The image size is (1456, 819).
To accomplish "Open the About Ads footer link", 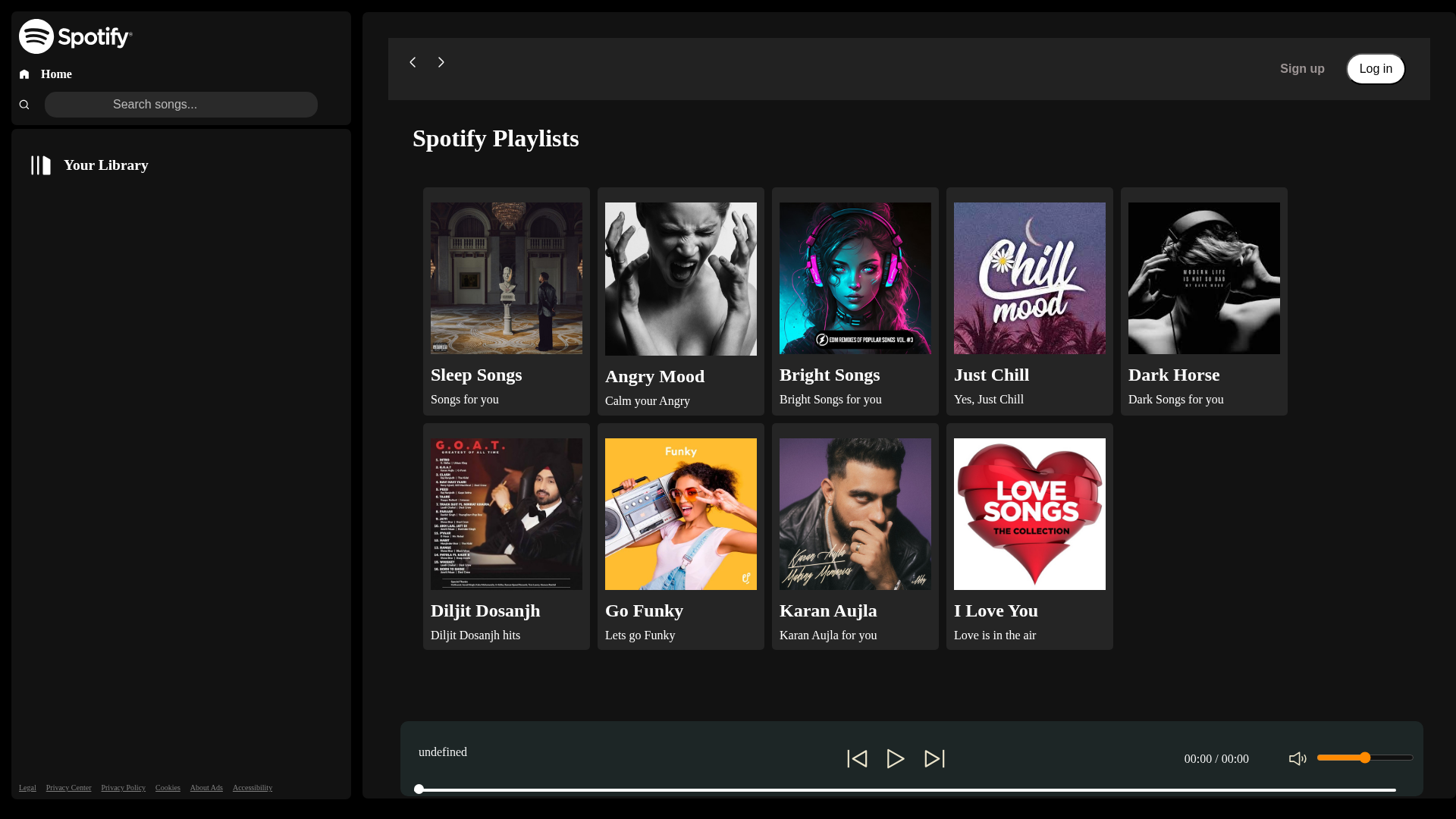I will [x=206, y=788].
